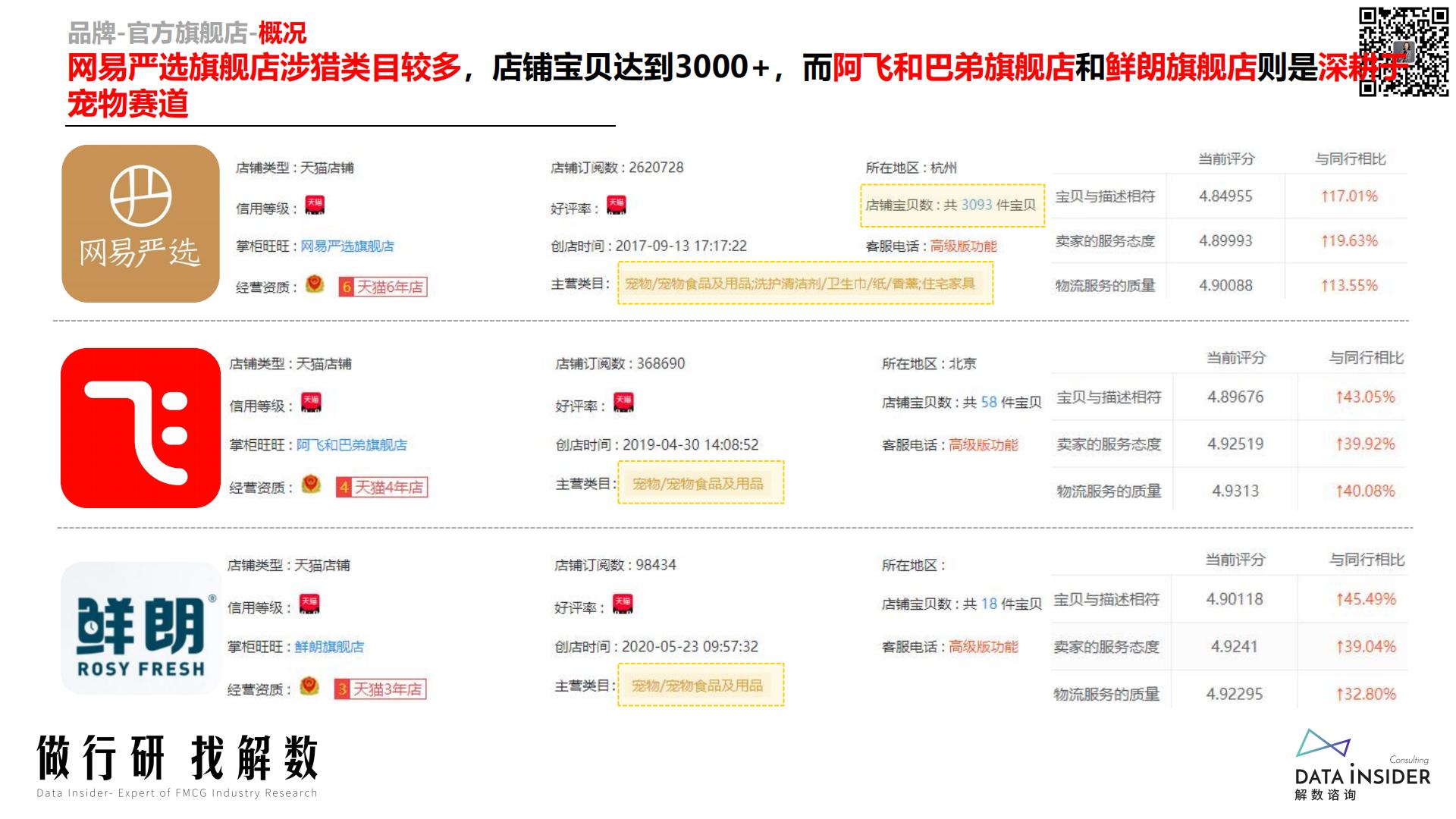Click the peer comparison ↑45.49%
Screen dimensions: 1456x819
pos(1366,599)
